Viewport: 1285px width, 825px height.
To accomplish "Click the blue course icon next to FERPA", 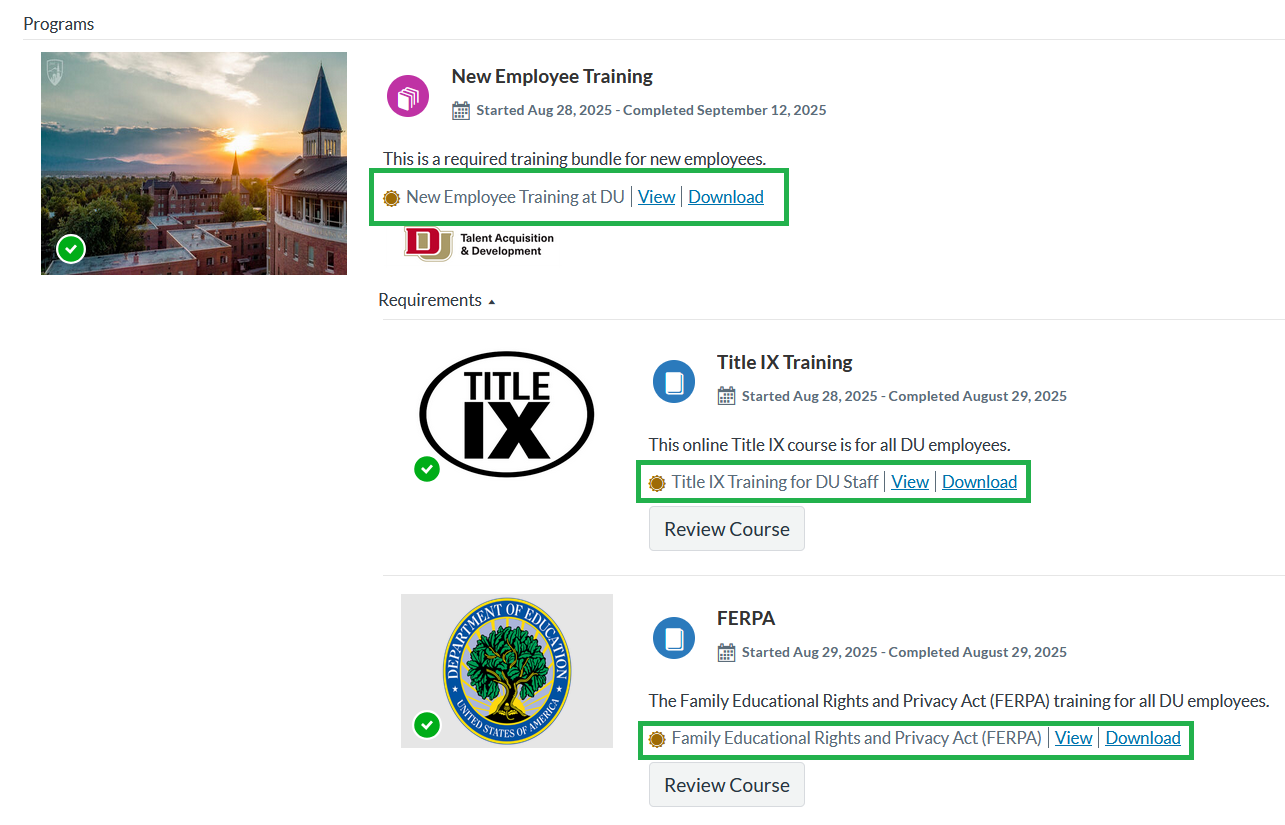I will (673, 637).
